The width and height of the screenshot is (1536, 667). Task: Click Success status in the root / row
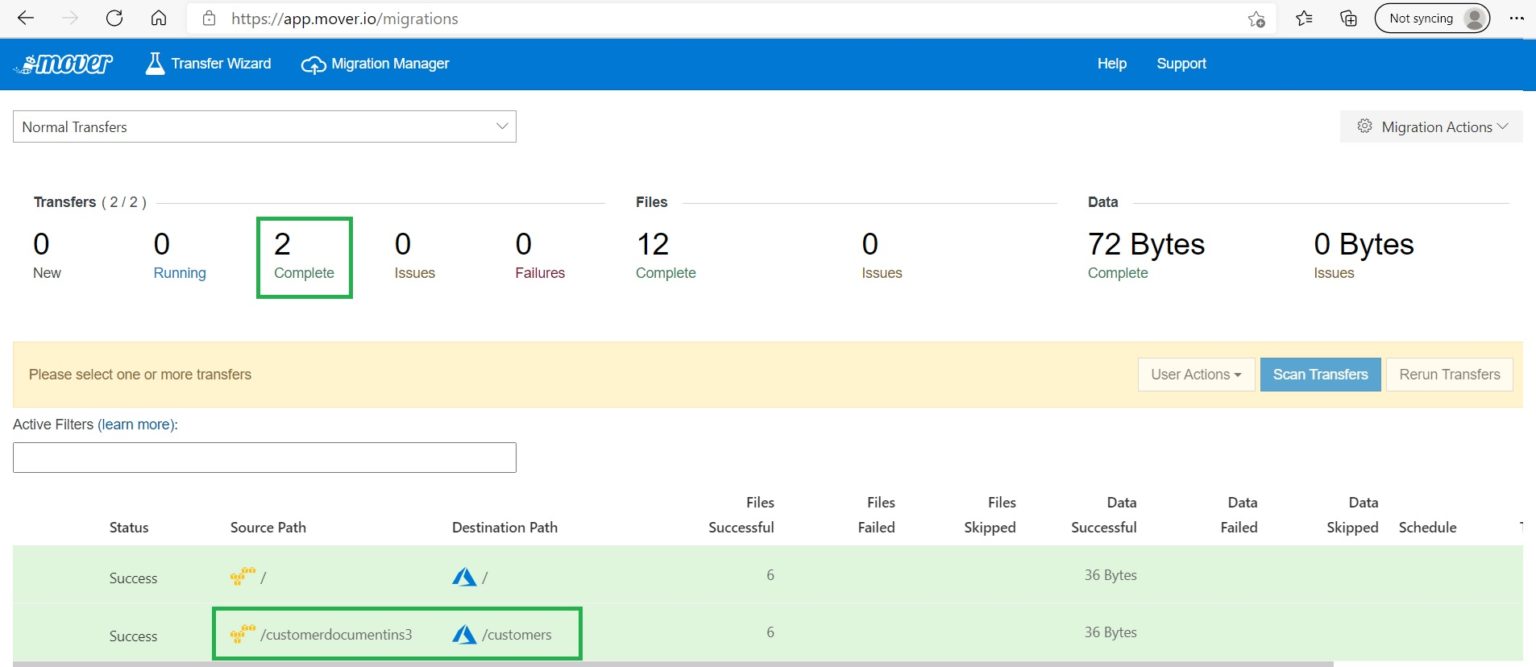pos(133,578)
